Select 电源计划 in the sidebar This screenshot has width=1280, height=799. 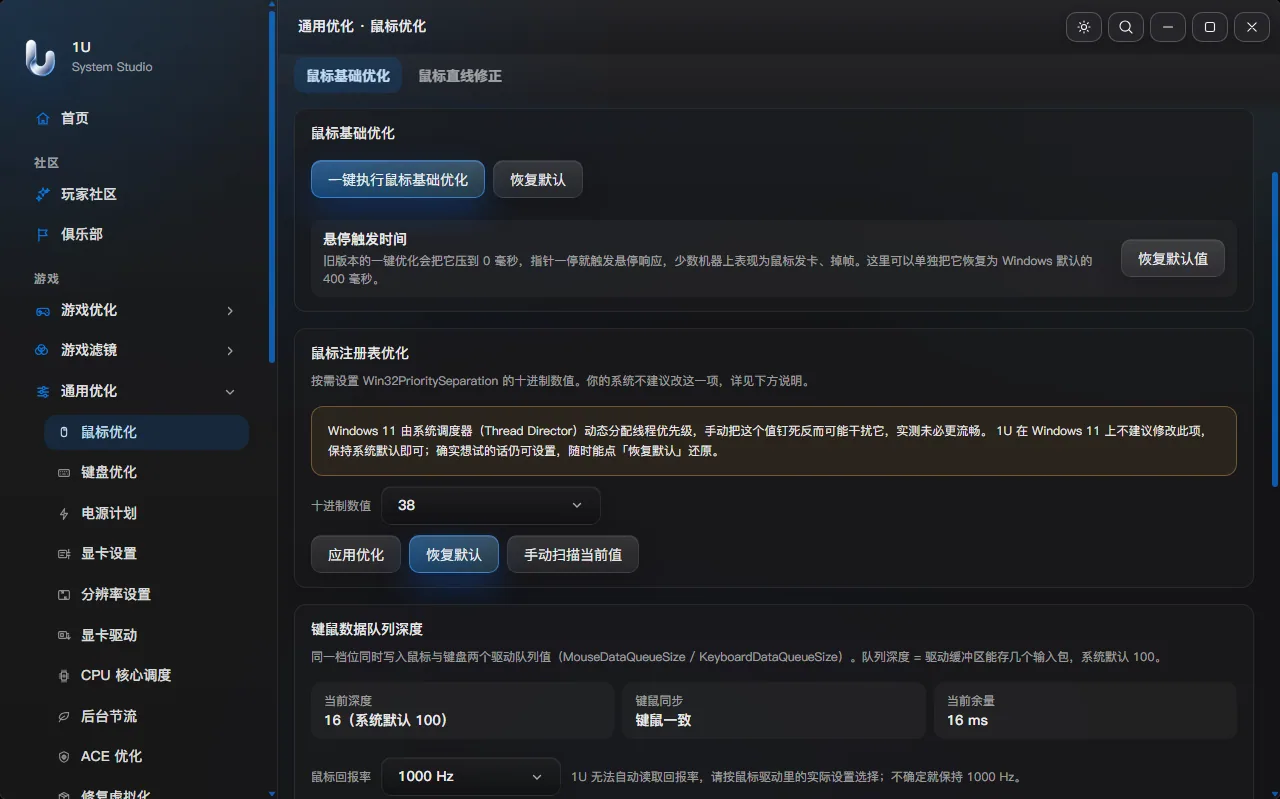coord(146,513)
